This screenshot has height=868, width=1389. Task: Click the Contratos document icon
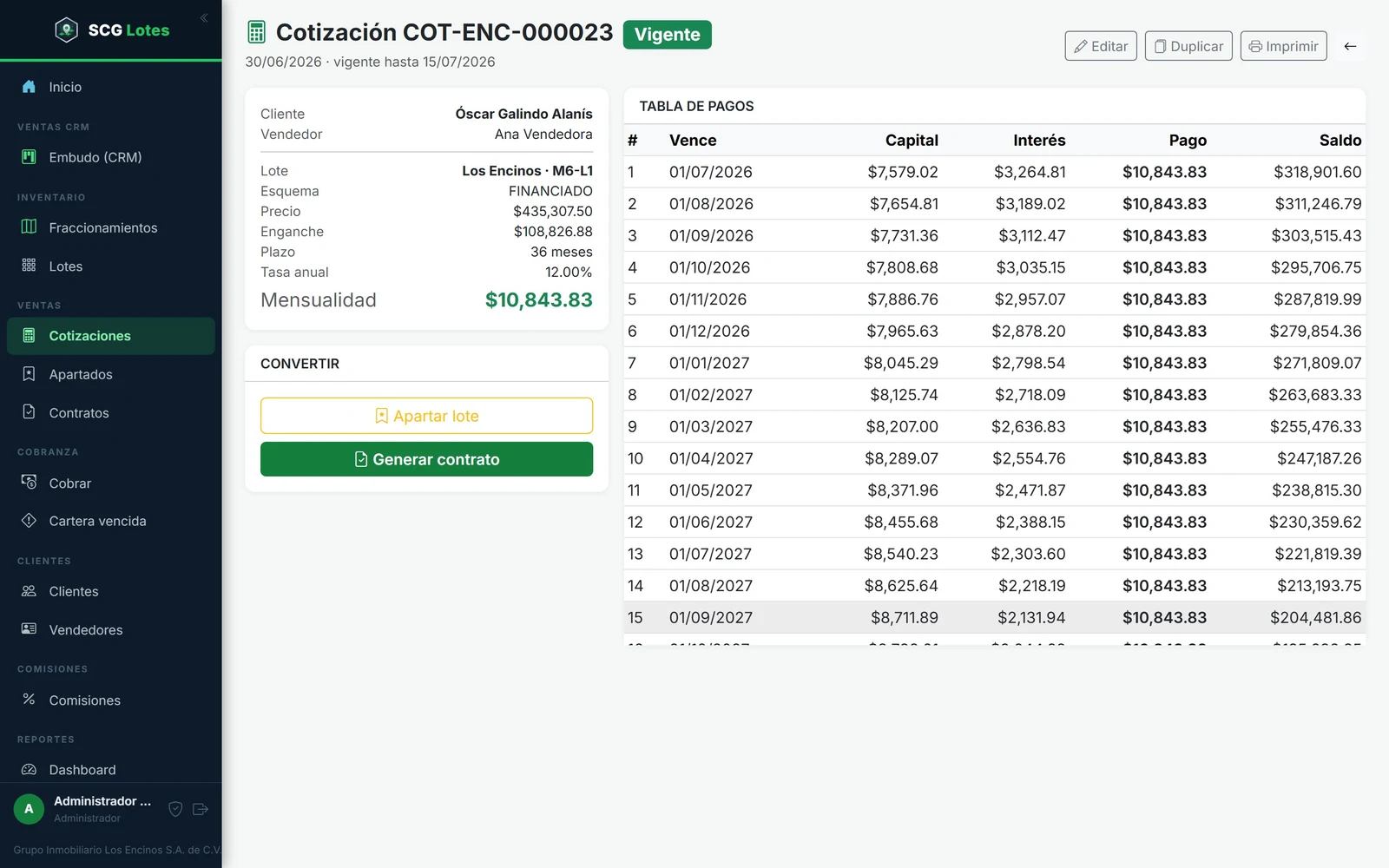point(29,412)
